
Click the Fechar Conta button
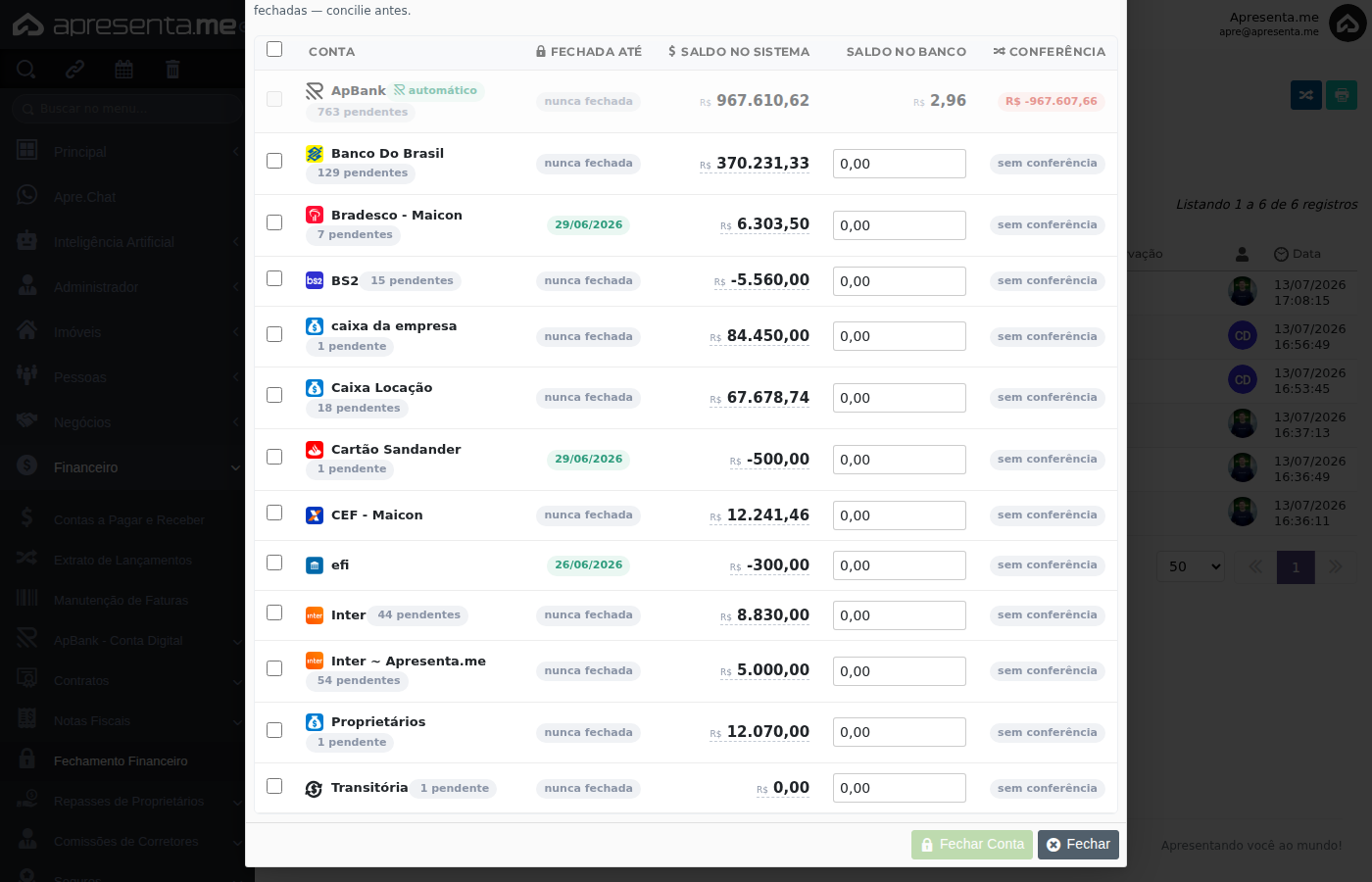point(972,845)
